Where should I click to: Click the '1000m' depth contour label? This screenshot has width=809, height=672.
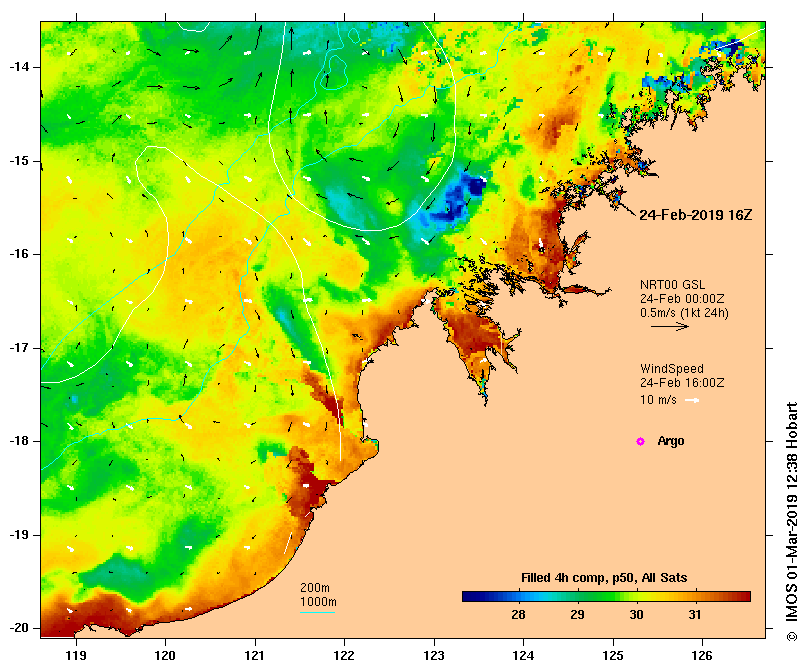tap(318, 602)
